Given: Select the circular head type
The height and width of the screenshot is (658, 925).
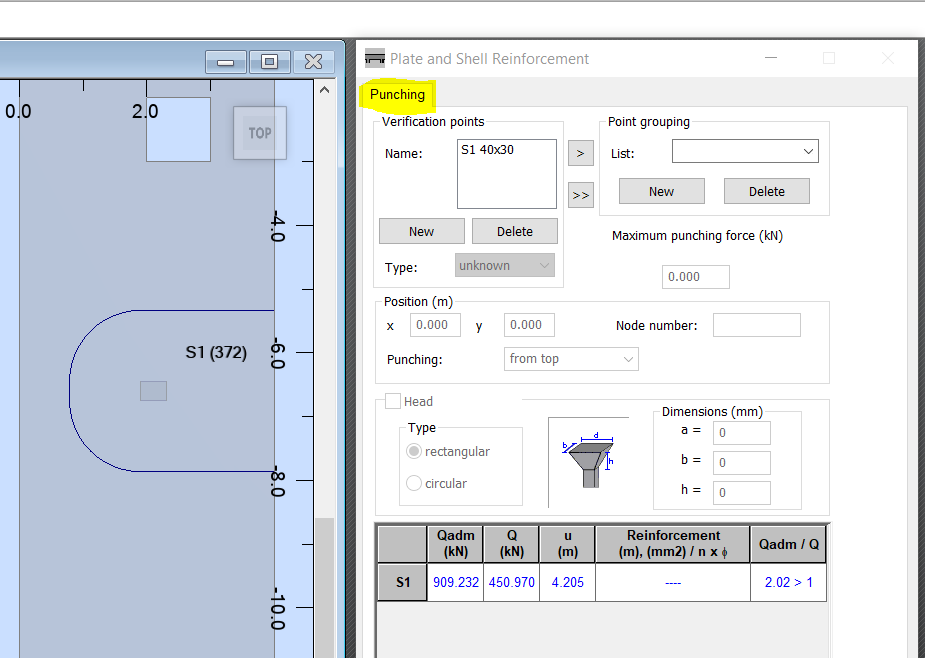Looking at the screenshot, I should click(x=413, y=483).
